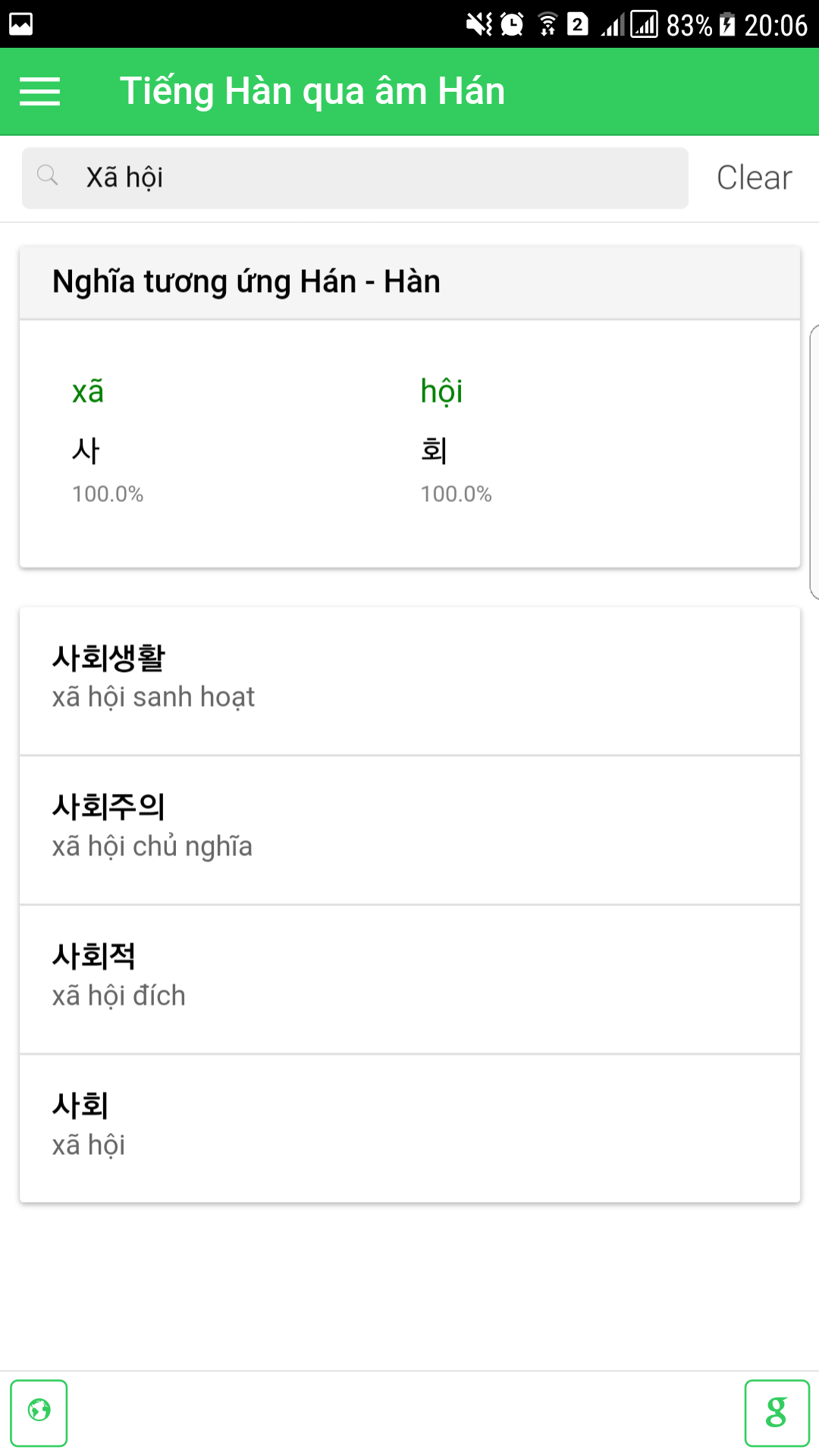
Task: Open the image notification icon
Action: 20,24
